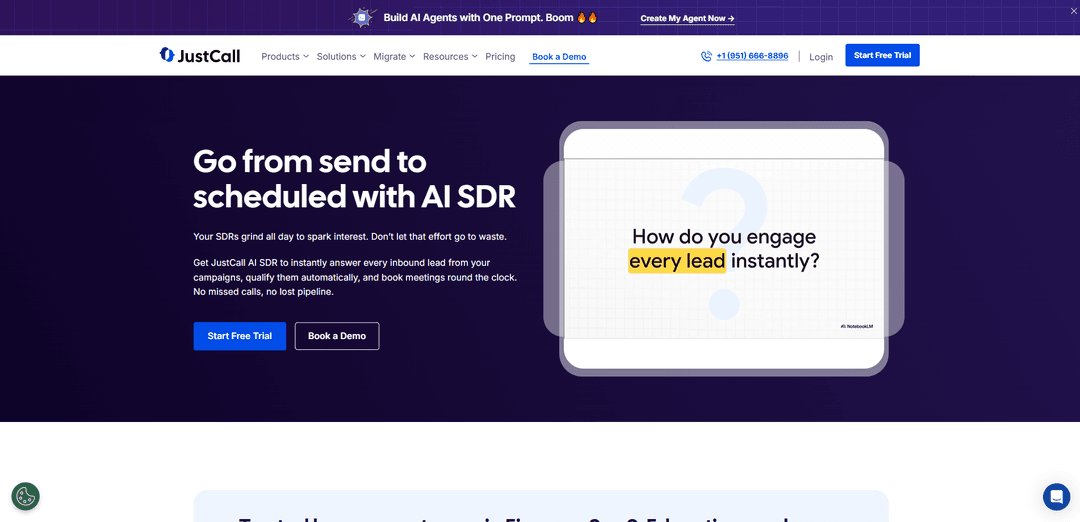Image resolution: width=1080 pixels, height=522 pixels.
Task: Call the +1 (951) 666-8896 number link
Action: tap(752, 56)
